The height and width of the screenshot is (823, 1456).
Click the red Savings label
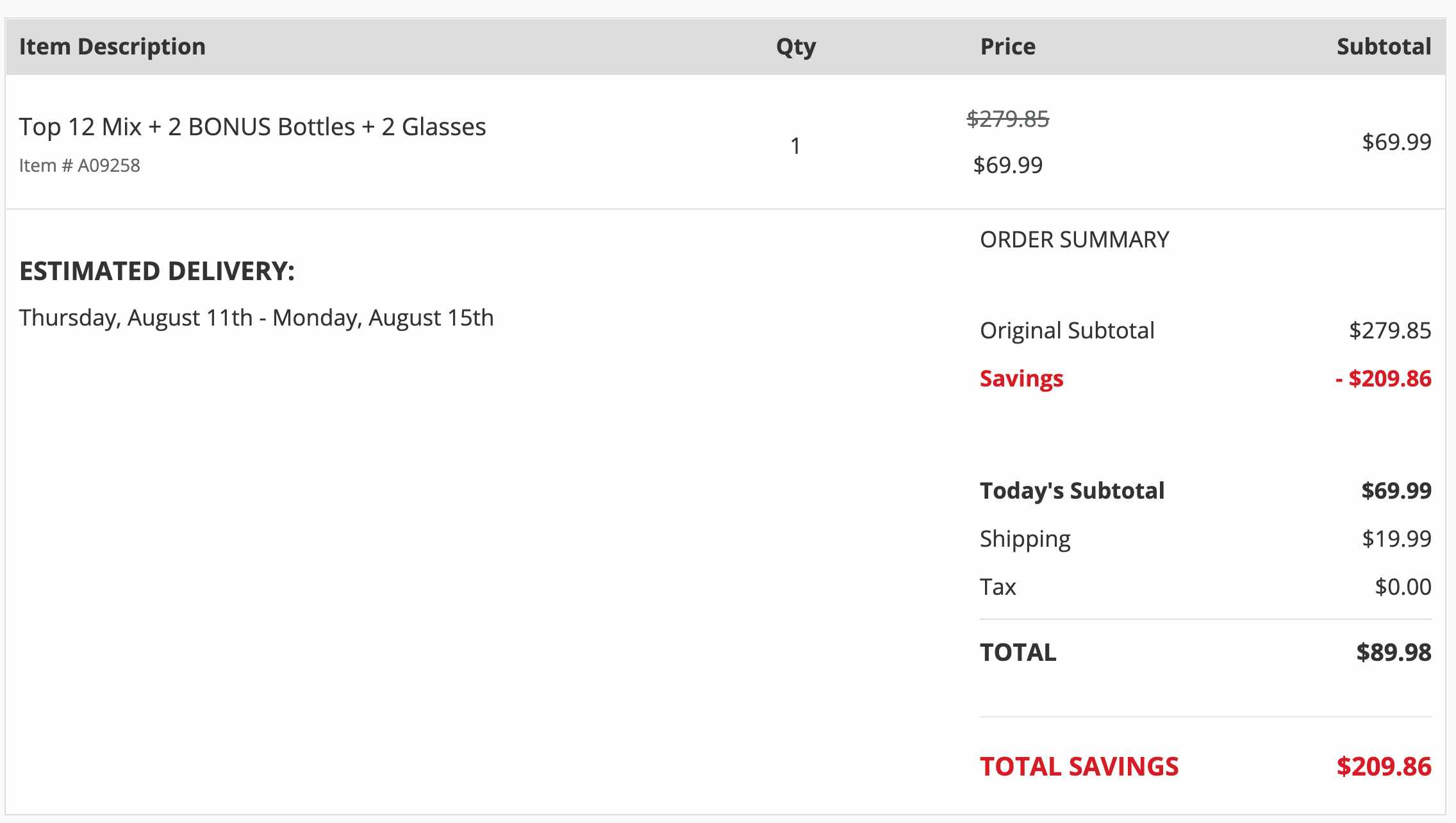[1022, 379]
